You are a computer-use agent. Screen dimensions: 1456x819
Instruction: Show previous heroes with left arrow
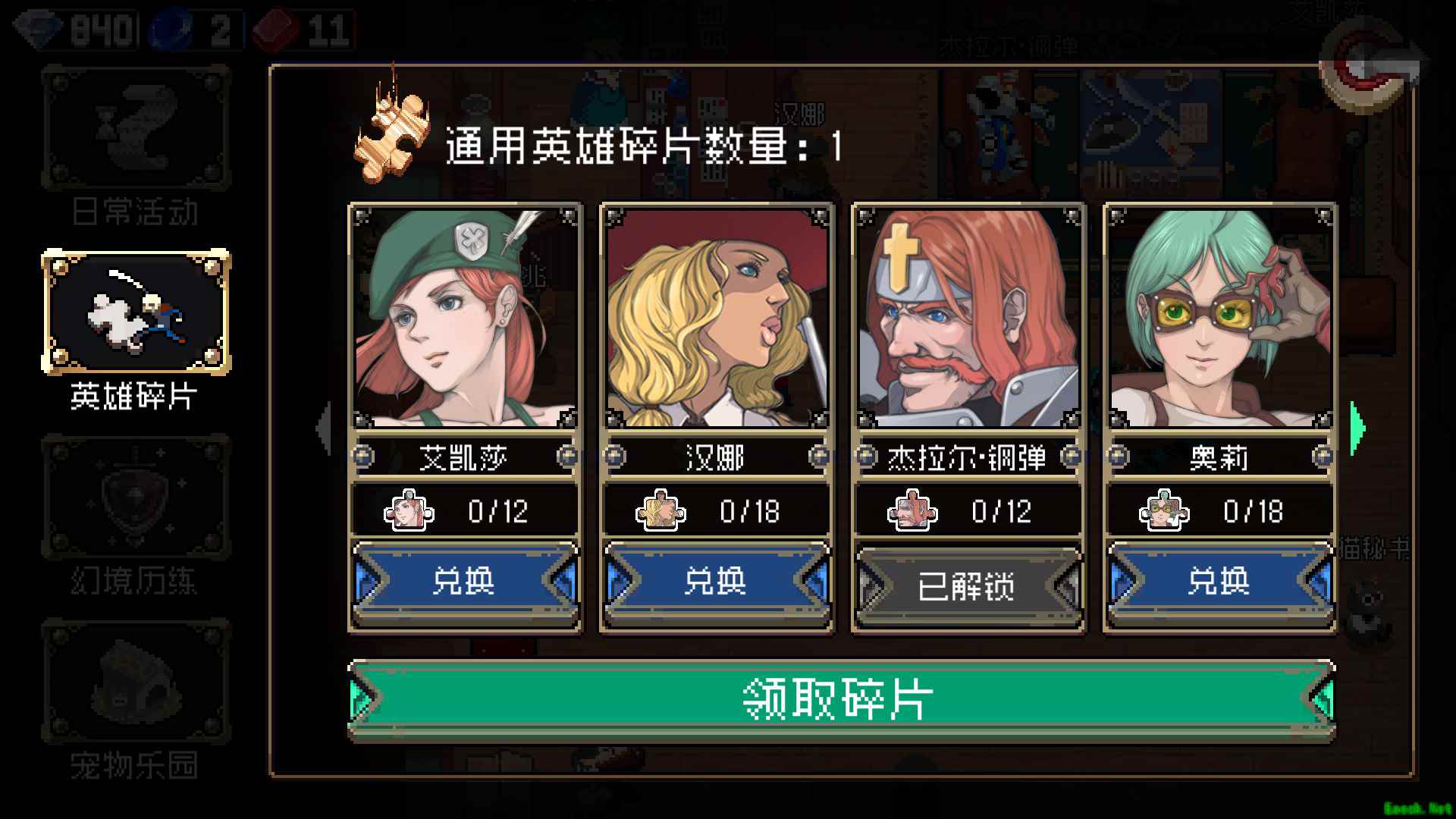324,428
